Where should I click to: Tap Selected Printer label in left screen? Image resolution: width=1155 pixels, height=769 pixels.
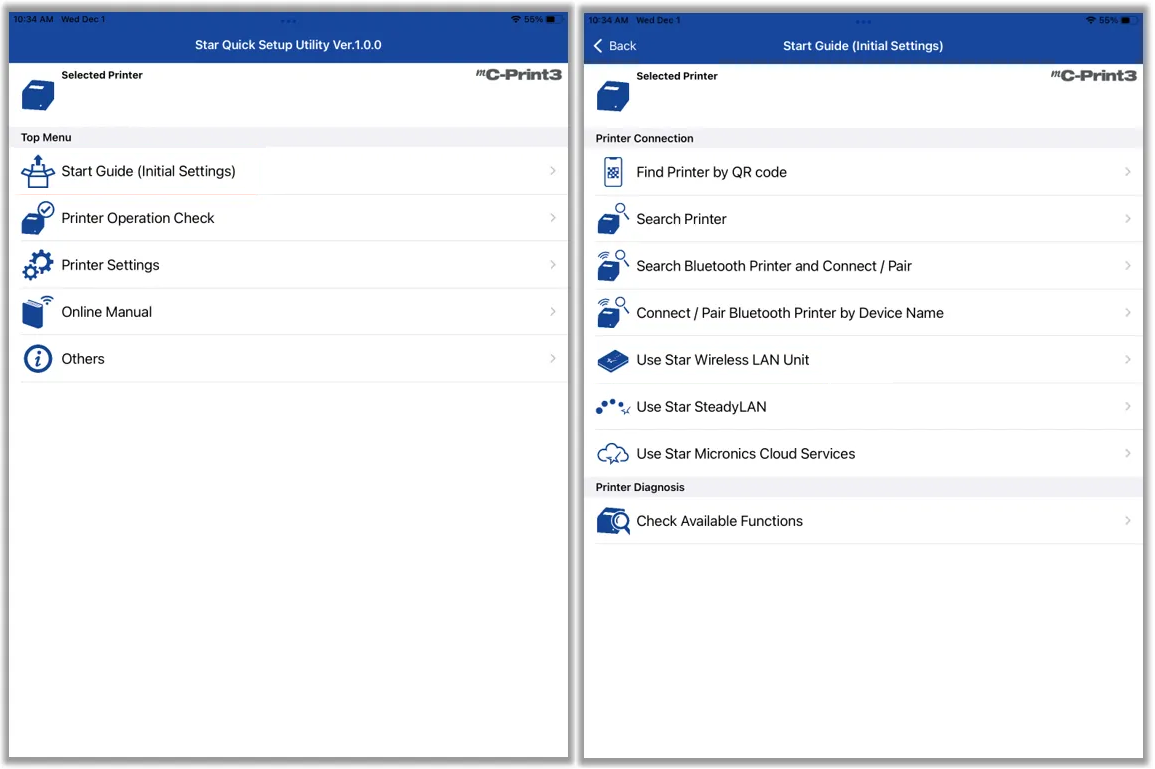click(x=102, y=75)
